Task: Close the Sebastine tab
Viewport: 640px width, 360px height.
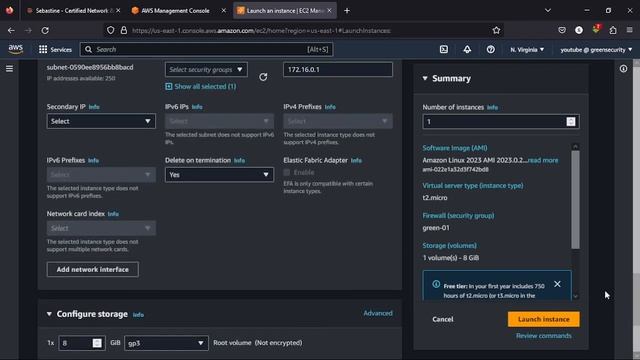Action: (x=118, y=11)
